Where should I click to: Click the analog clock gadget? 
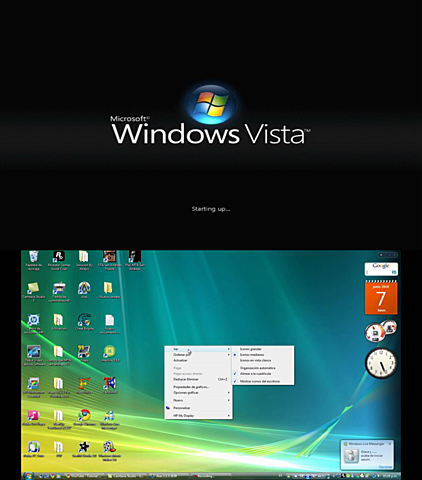pos(381,363)
